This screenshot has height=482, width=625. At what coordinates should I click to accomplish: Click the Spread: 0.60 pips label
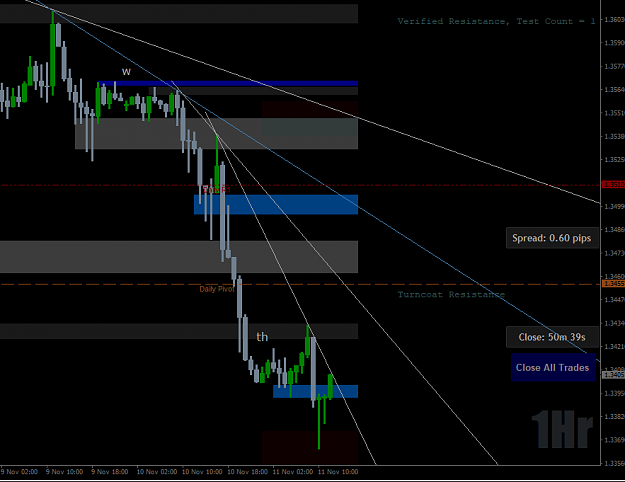[552, 238]
